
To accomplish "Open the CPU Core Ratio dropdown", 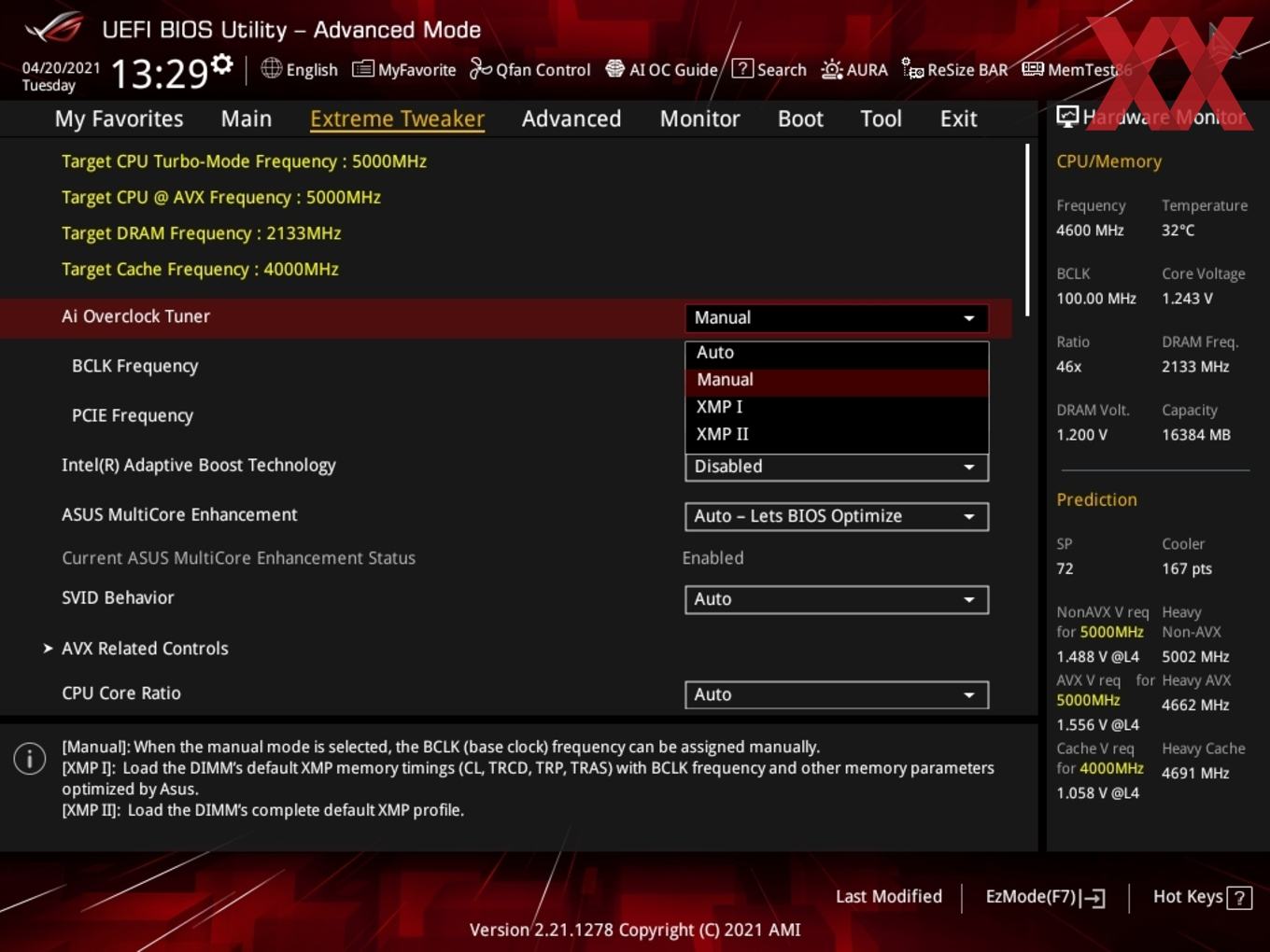I will tap(837, 694).
